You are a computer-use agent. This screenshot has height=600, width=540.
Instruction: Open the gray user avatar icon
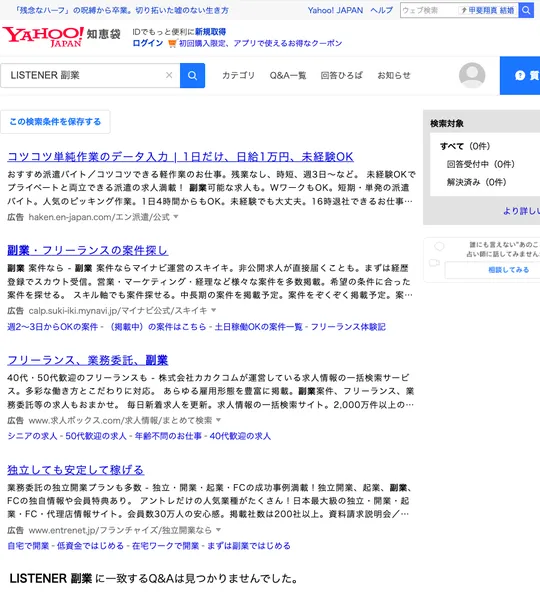point(472,75)
